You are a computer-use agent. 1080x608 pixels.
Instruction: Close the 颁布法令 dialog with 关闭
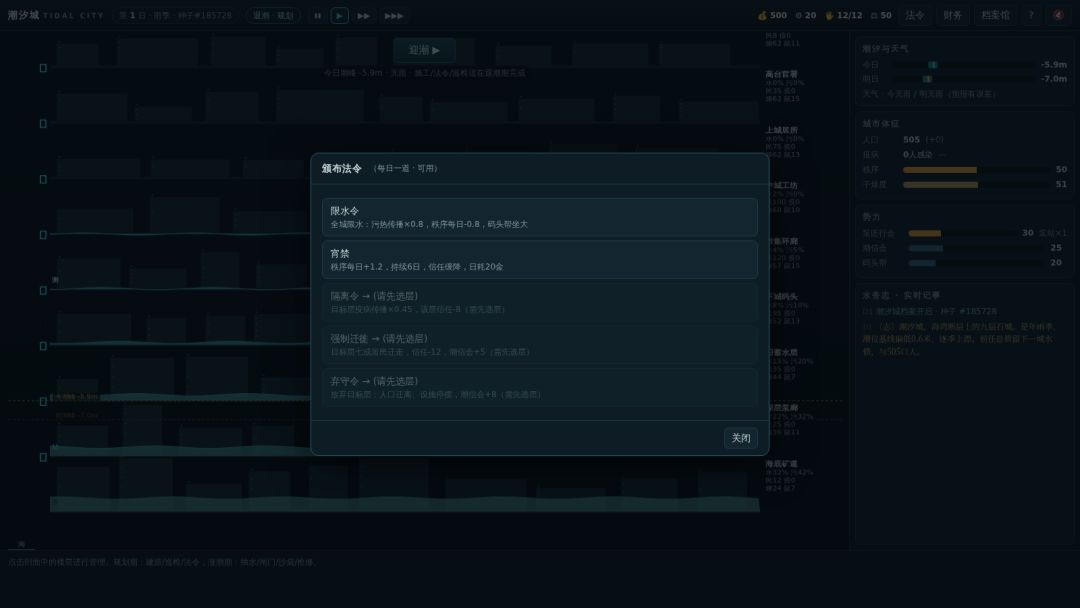click(x=741, y=438)
